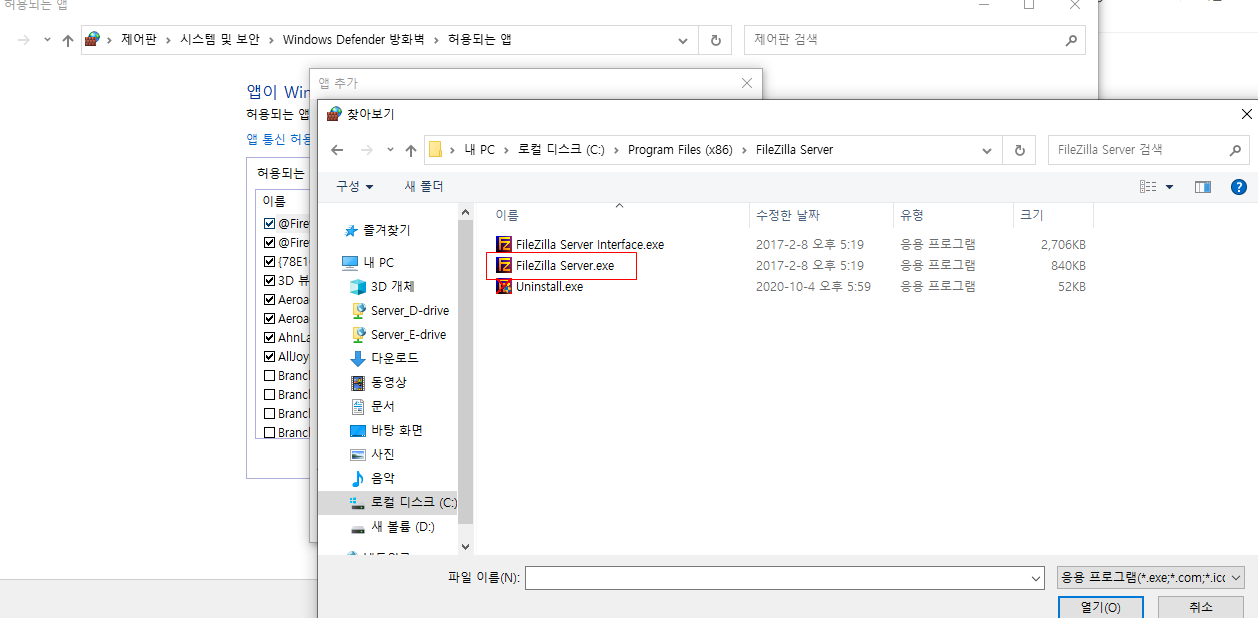Click the 새 폴더 button
This screenshot has height=618, width=1258.
424,187
